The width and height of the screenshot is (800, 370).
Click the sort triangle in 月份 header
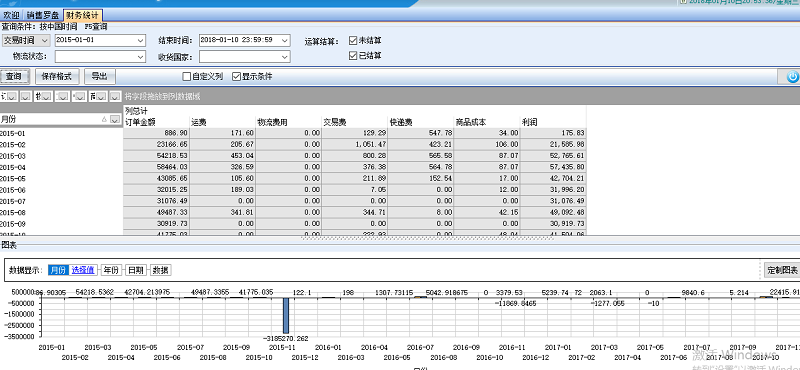point(104,119)
